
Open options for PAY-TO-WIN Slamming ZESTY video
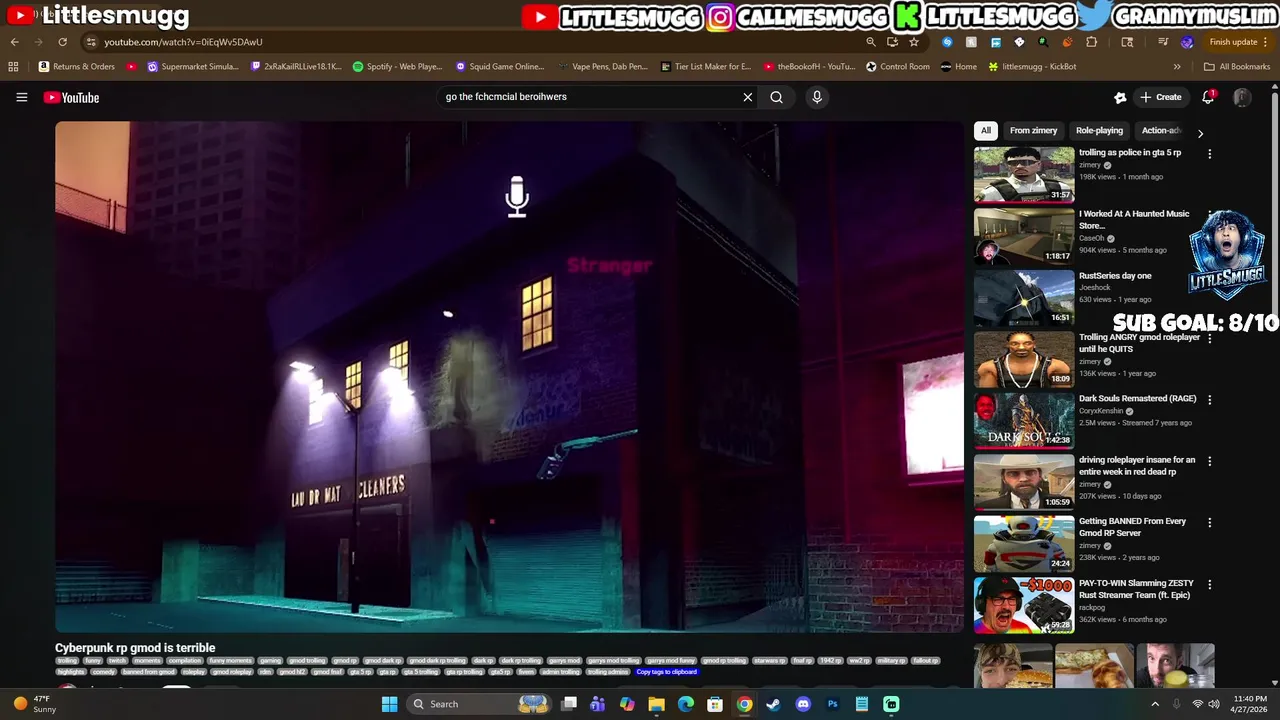click(x=1209, y=584)
